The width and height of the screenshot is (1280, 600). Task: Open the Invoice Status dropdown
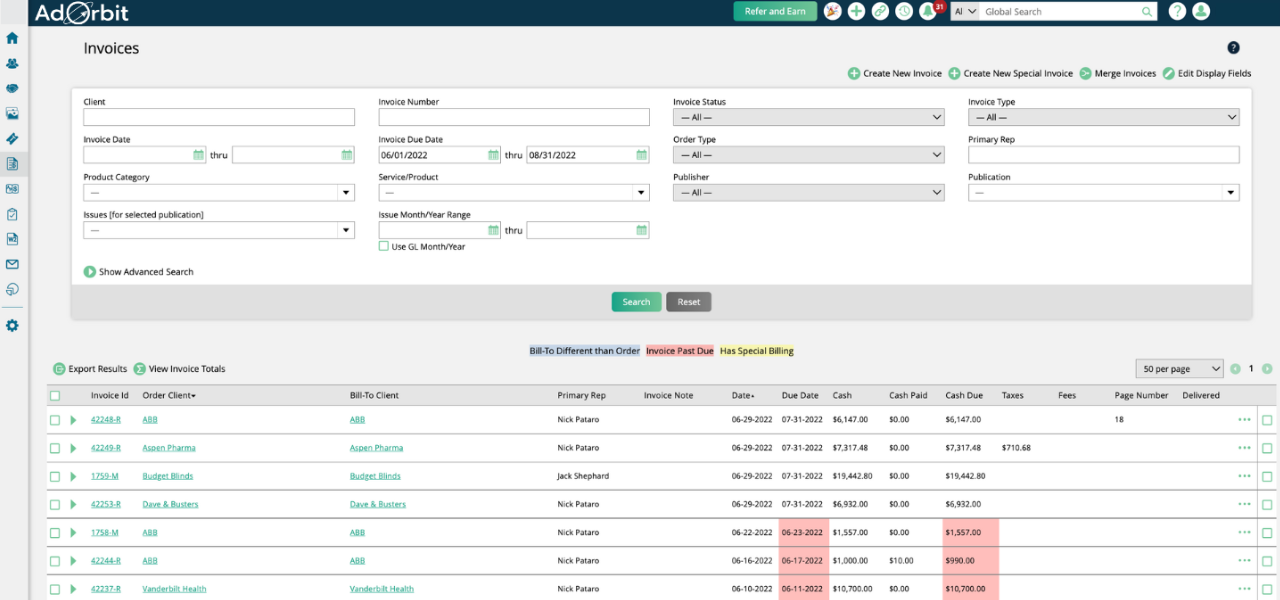tap(808, 117)
